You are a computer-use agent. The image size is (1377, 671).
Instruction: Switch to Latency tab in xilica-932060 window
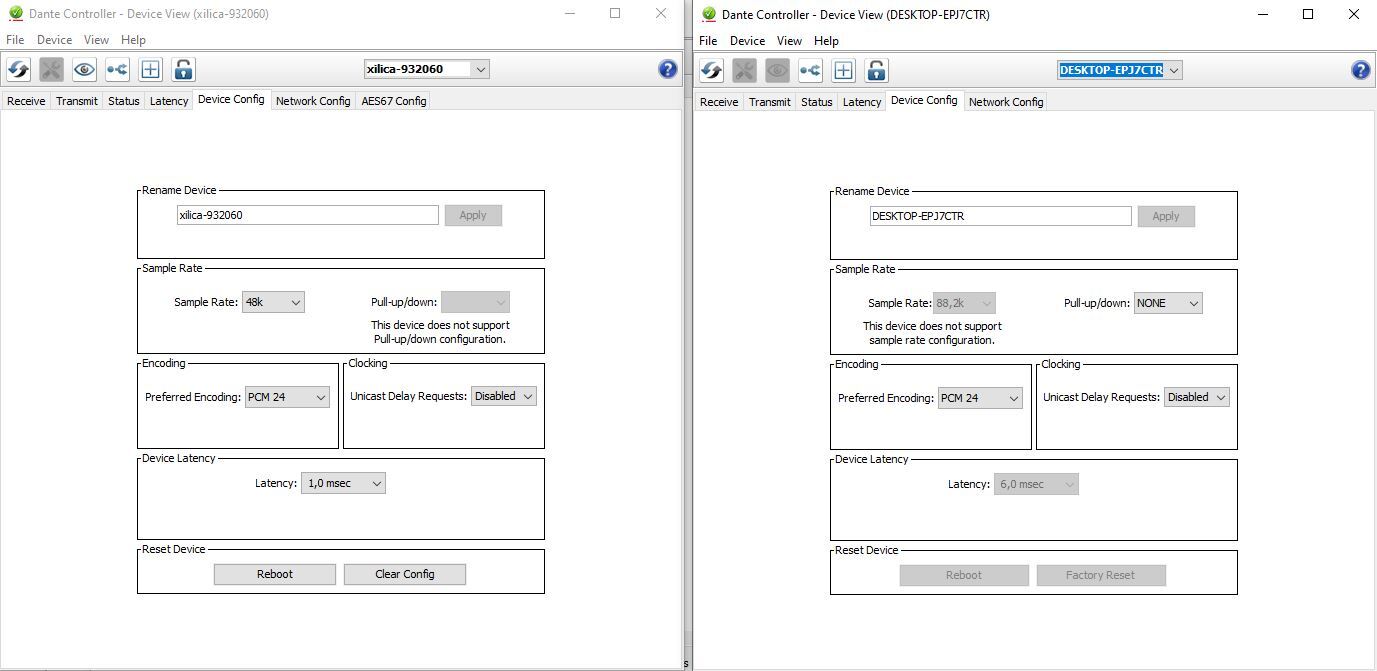coord(169,101)
